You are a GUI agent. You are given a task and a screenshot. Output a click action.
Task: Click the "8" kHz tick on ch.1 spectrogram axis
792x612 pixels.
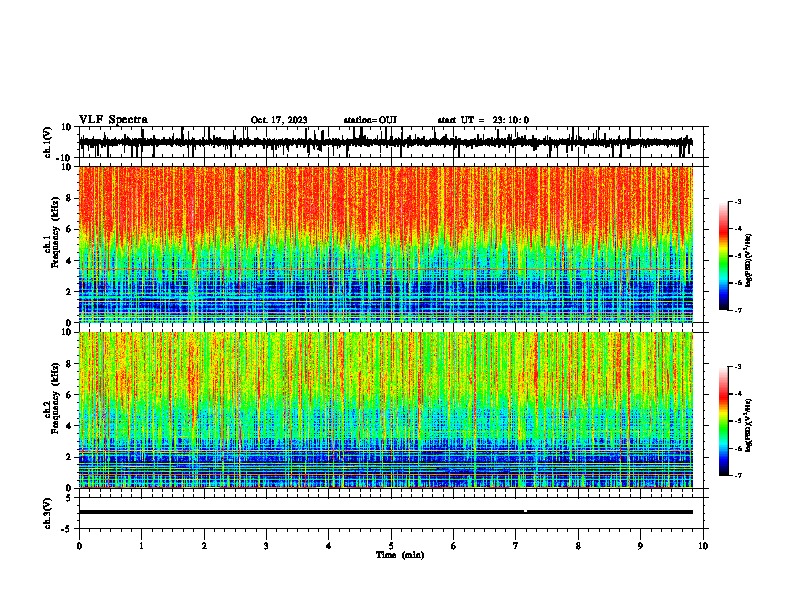[x=69, y=198]
